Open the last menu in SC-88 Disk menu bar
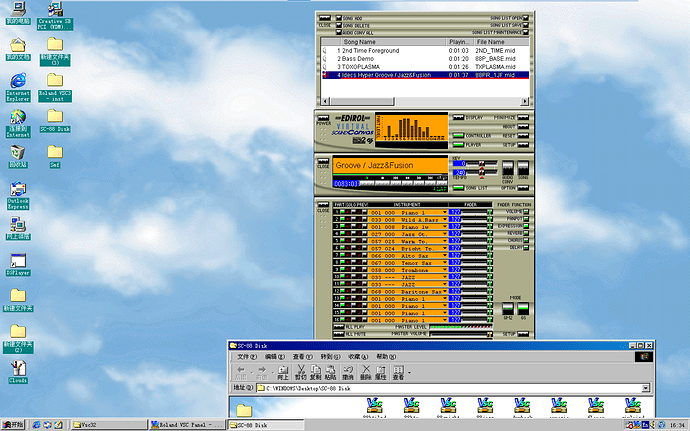The width and height of the screenshot is (690, 431). pos(386,357)
